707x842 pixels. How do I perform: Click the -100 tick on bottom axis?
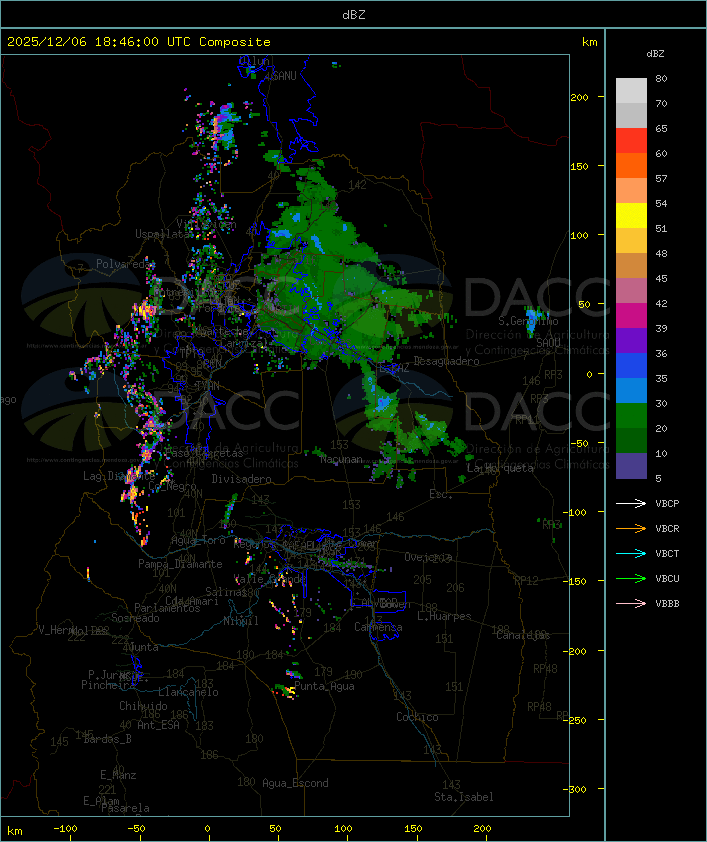point(65,829)
